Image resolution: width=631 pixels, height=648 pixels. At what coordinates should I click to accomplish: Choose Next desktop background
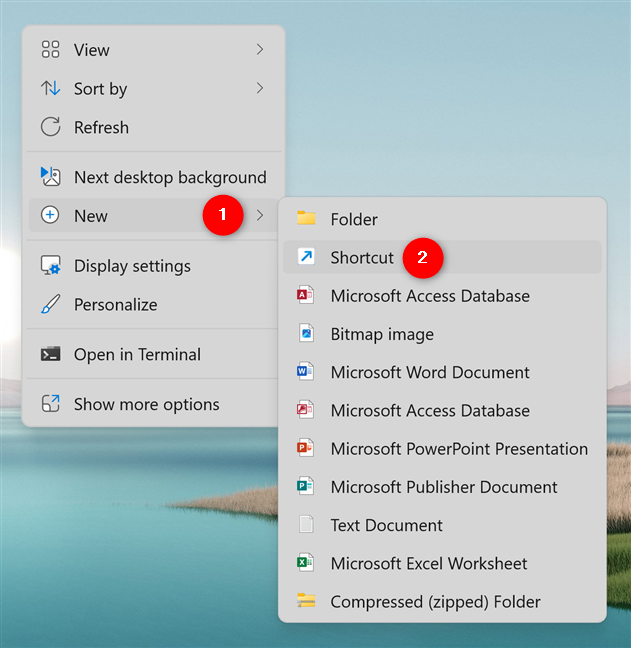pyautogui.click(x=154, y=177)
